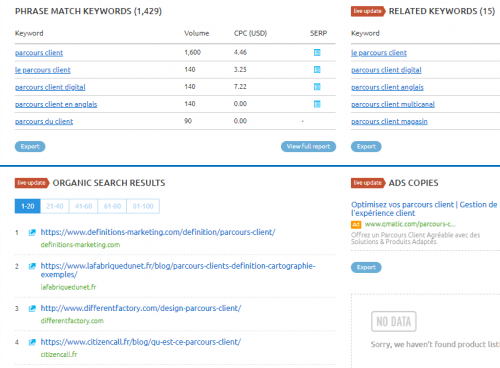Open 'parcours client en anglais' keyword link

pos(56,104)
